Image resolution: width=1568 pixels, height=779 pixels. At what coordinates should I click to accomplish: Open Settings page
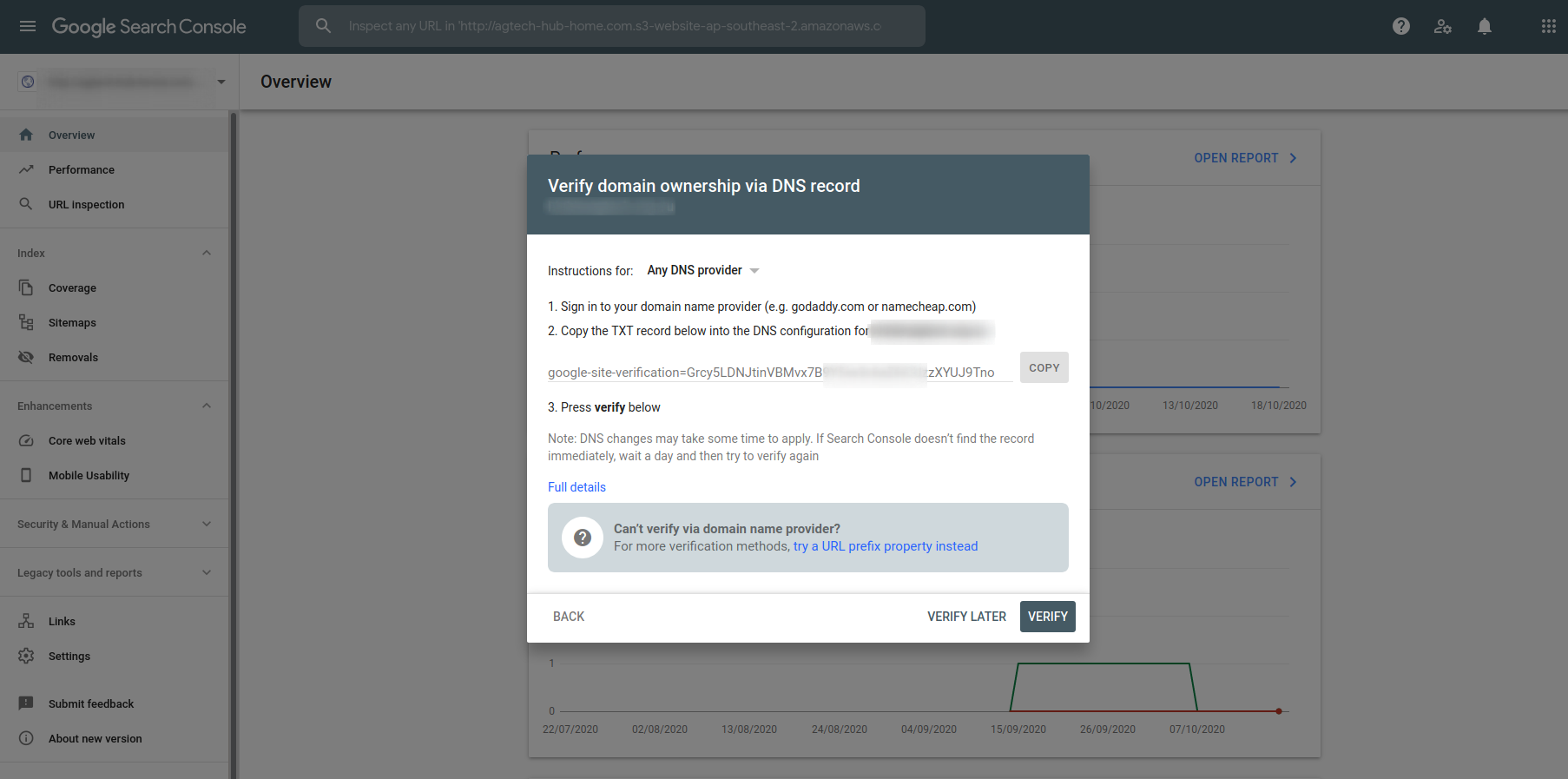coord(114,656)
